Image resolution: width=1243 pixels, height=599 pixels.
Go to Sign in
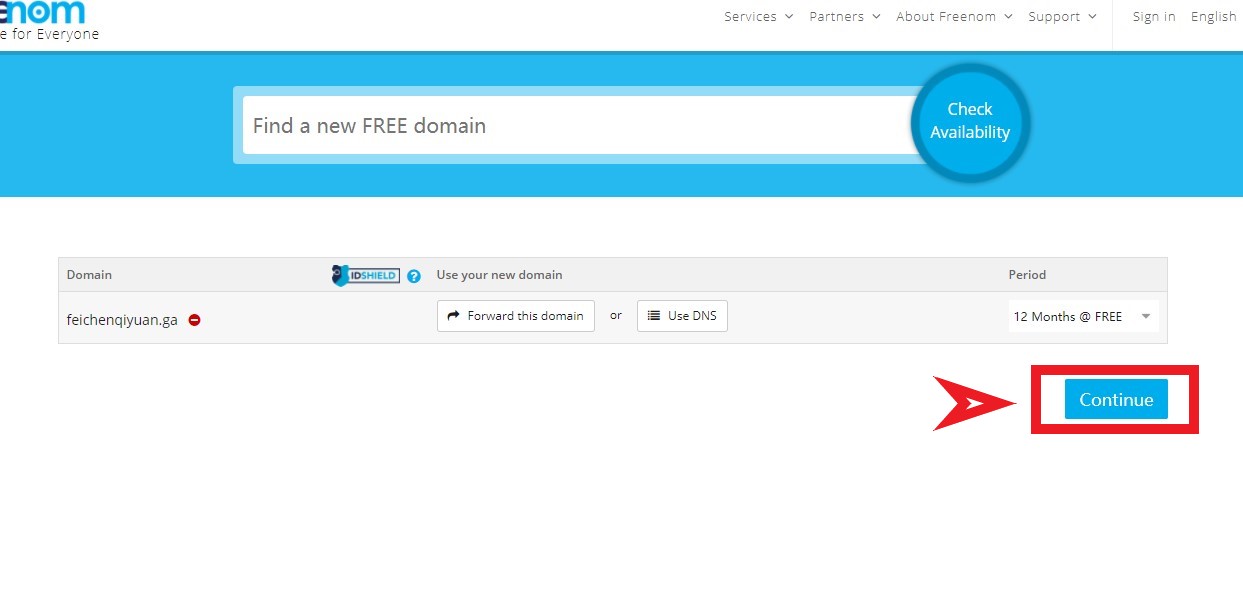[1154, 16]
